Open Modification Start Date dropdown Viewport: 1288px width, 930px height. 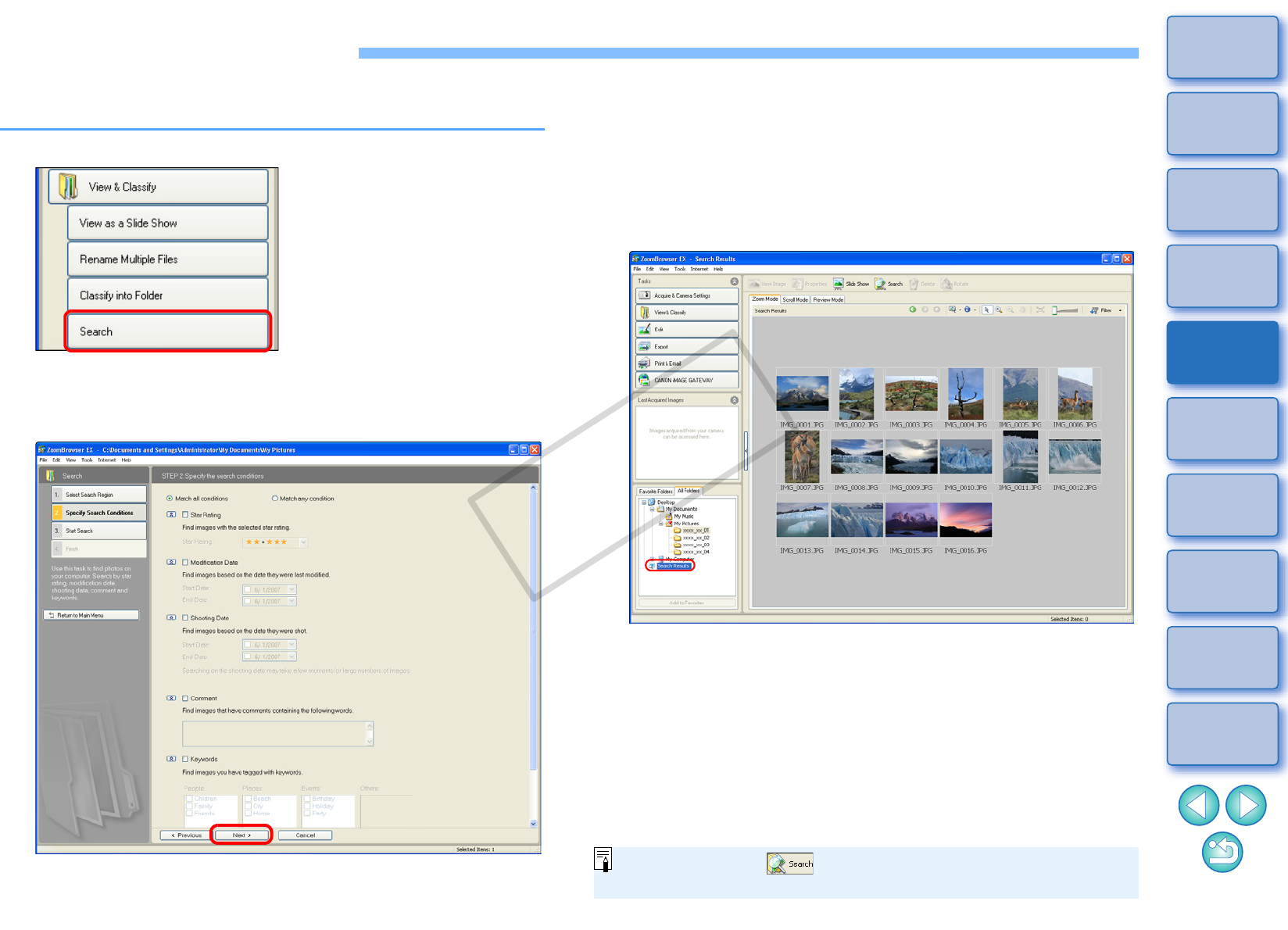click(292, 589)
